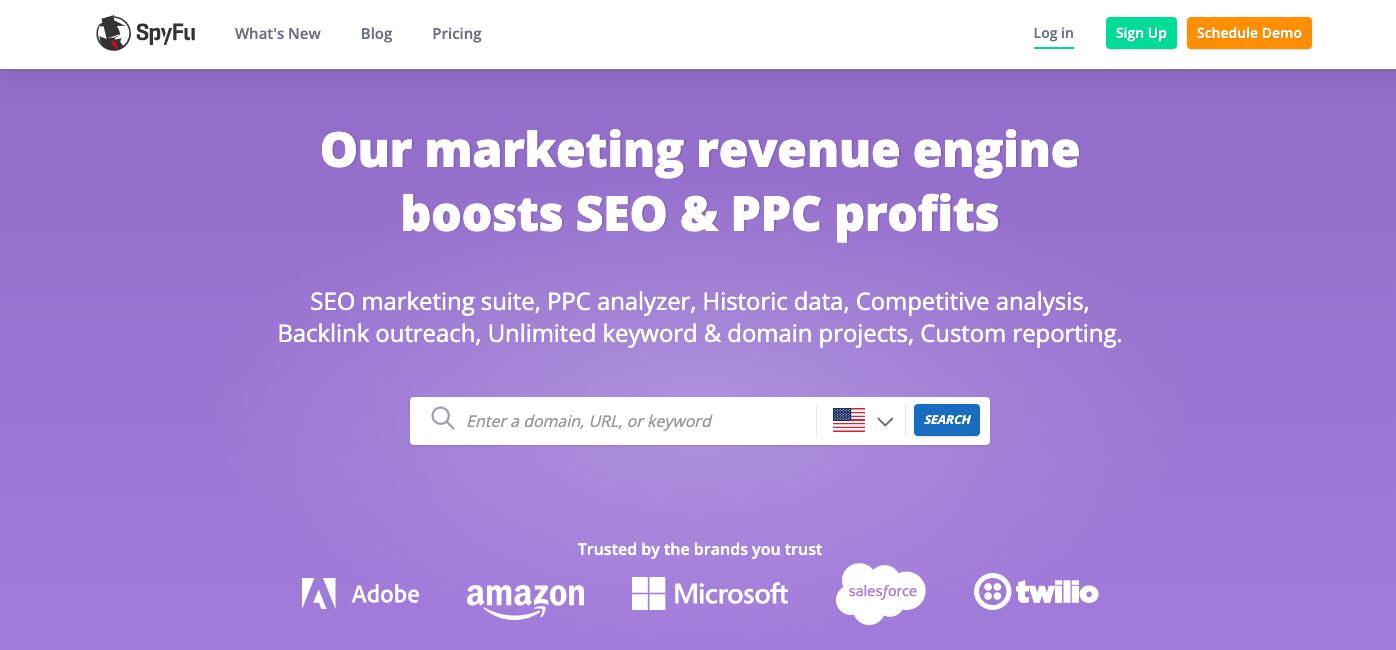
Task: Click the Salesforce cloud logo
Action: pos(879,592)
